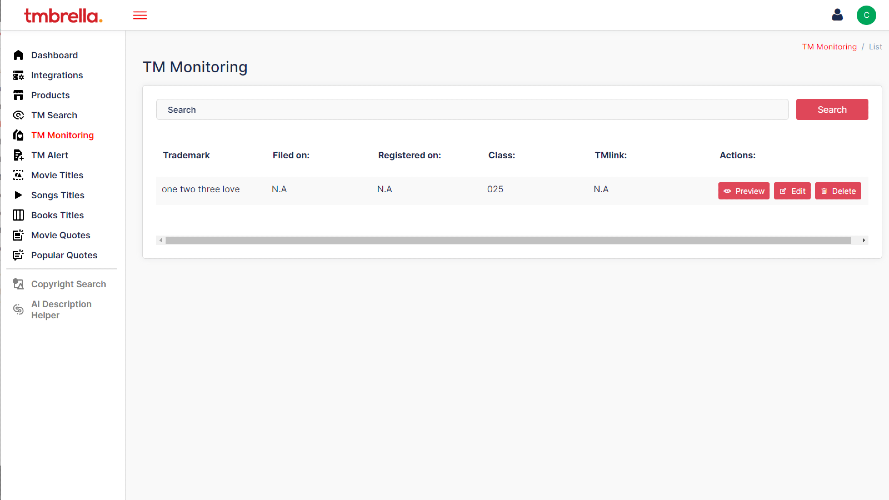889x500 pixels.
Task: Open the user profile icon
Action: coord(837,15)
